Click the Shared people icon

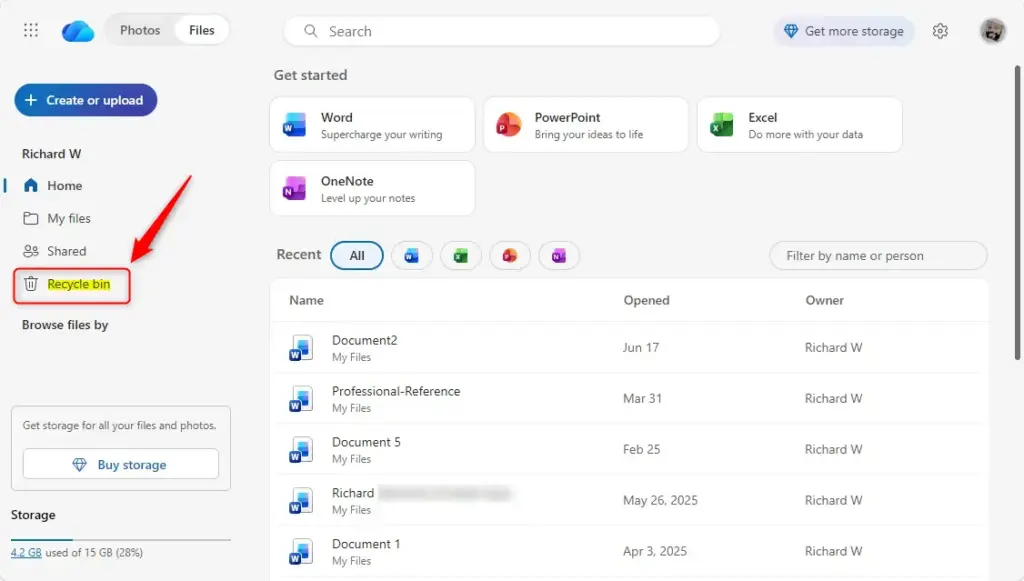(x=31, y=251)
